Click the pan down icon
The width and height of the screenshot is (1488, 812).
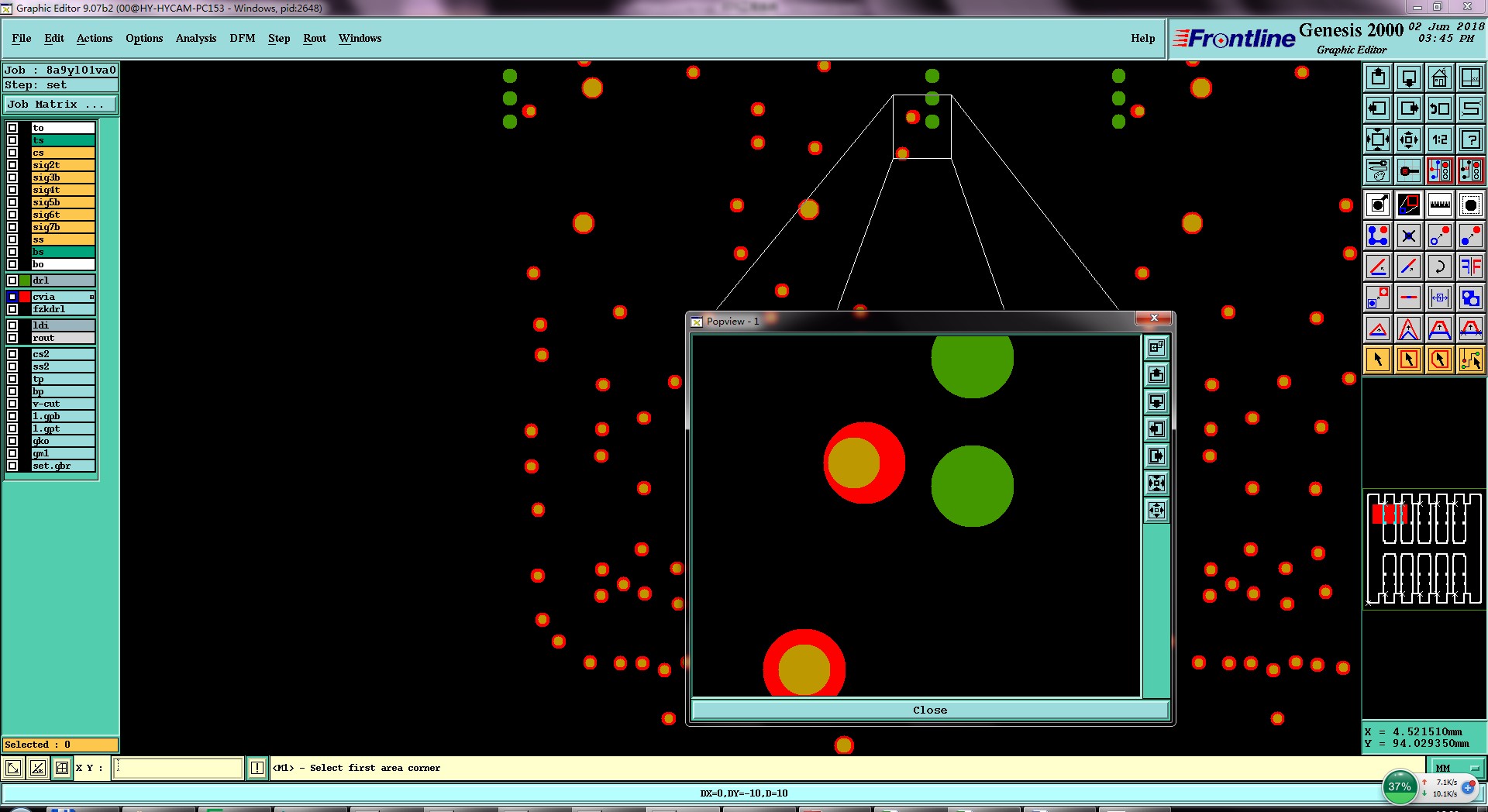[1409, 77]
